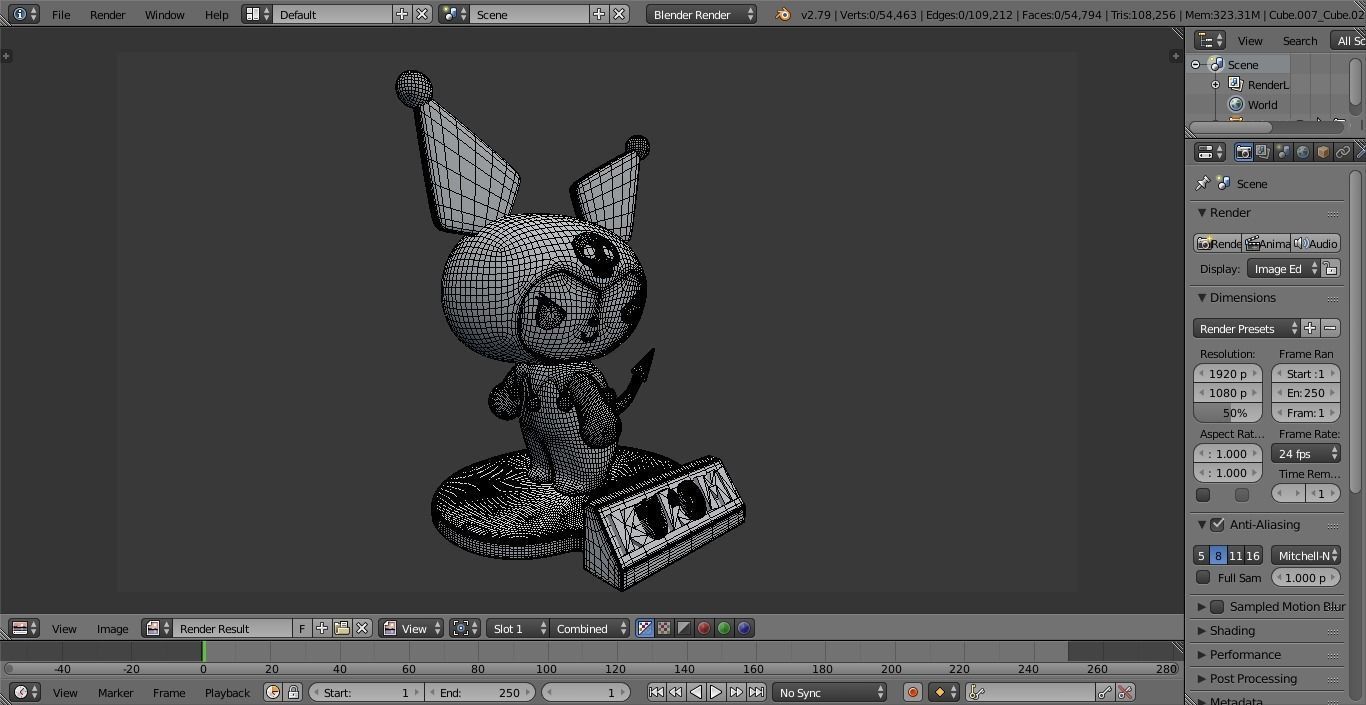This screenshot has height=705, width=1366.
Task: Enable Full Sample checkbox
Action: 1203,577
